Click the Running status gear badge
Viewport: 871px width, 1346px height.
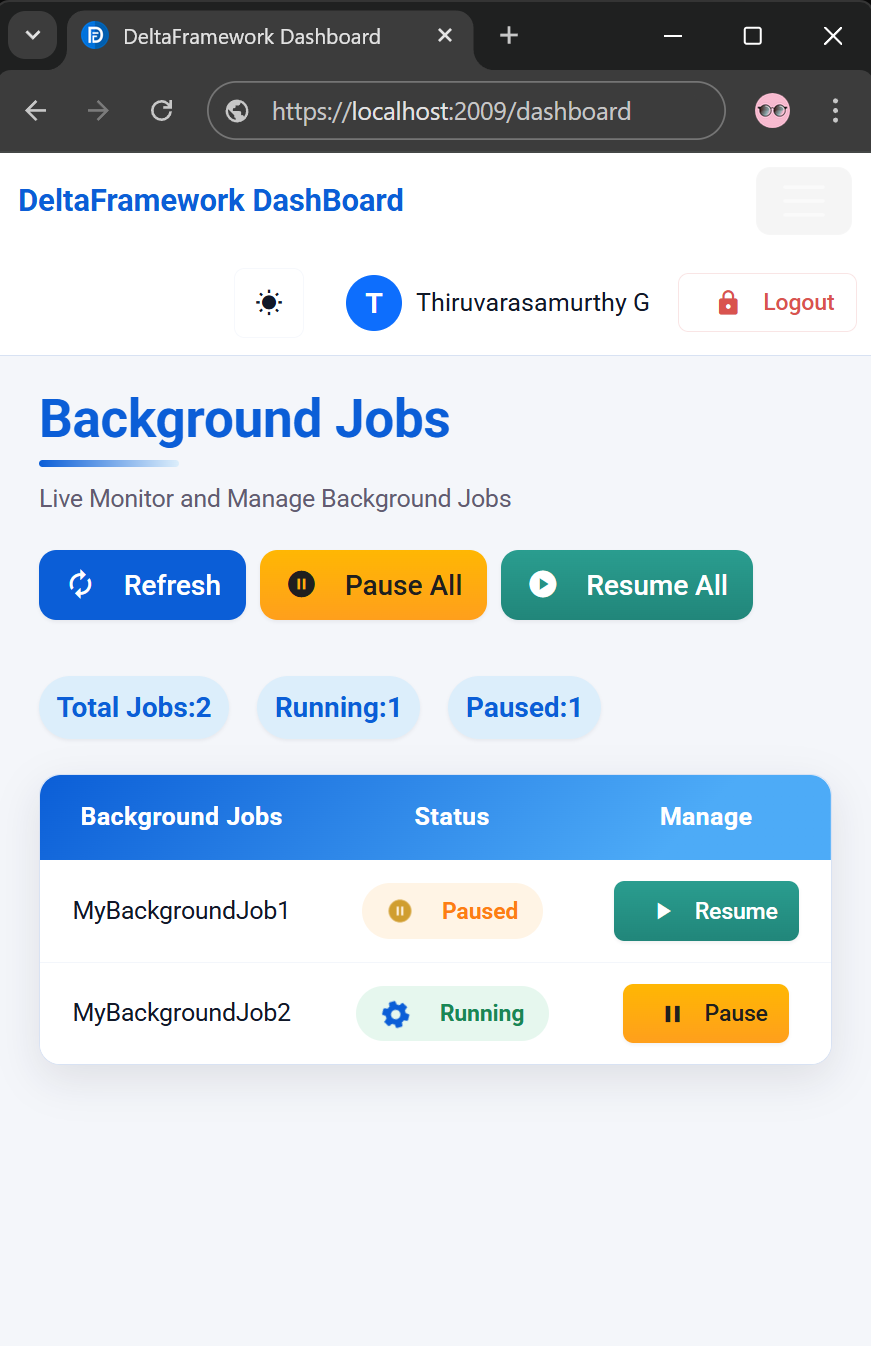tap(452, 1013)
